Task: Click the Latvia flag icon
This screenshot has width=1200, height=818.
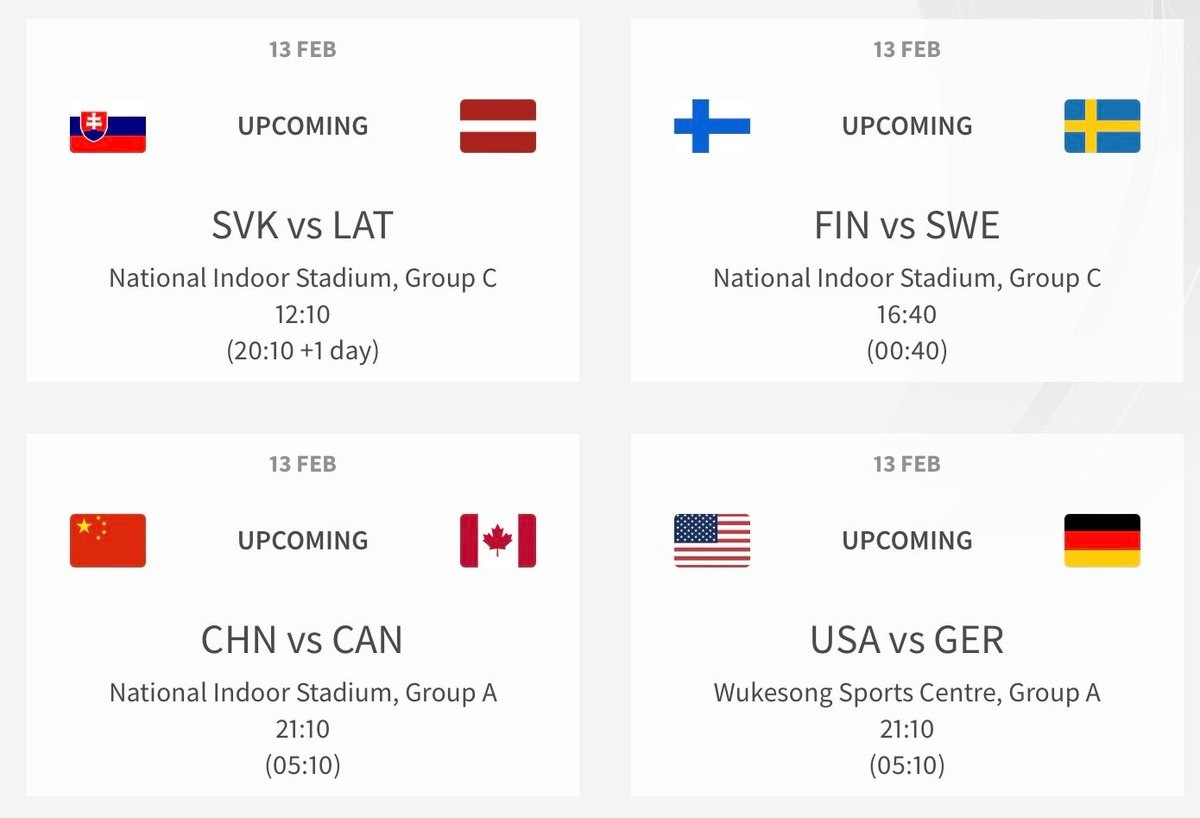Action: coord(498,126)
